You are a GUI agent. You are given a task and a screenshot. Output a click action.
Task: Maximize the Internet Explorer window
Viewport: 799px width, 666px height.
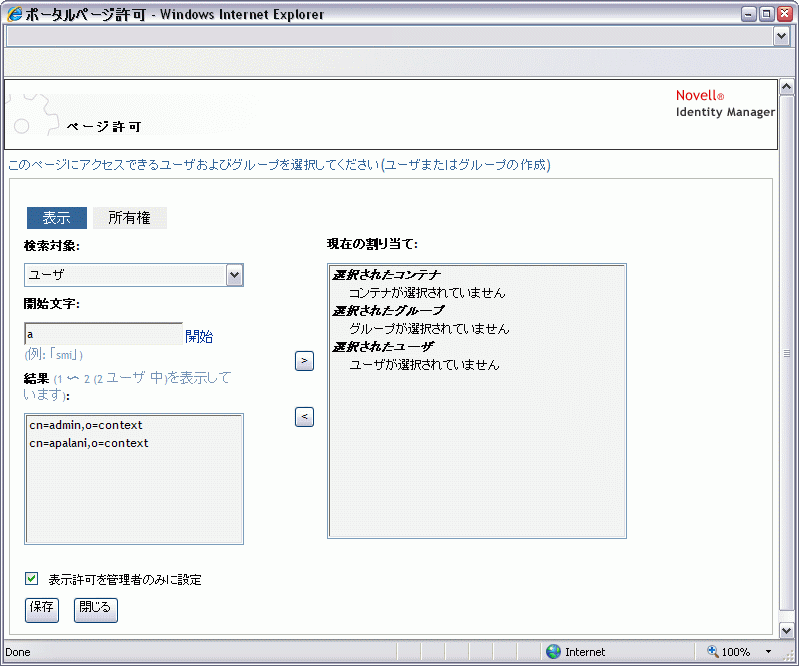[766, 14]
